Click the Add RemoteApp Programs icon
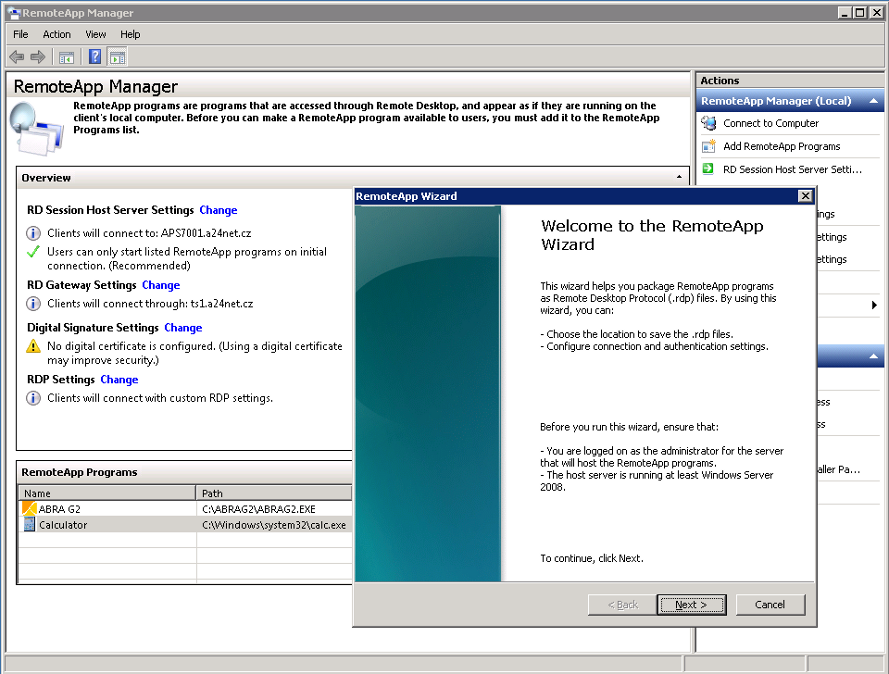Viewport: 889px width, 674px height. [x=709, y=146]
